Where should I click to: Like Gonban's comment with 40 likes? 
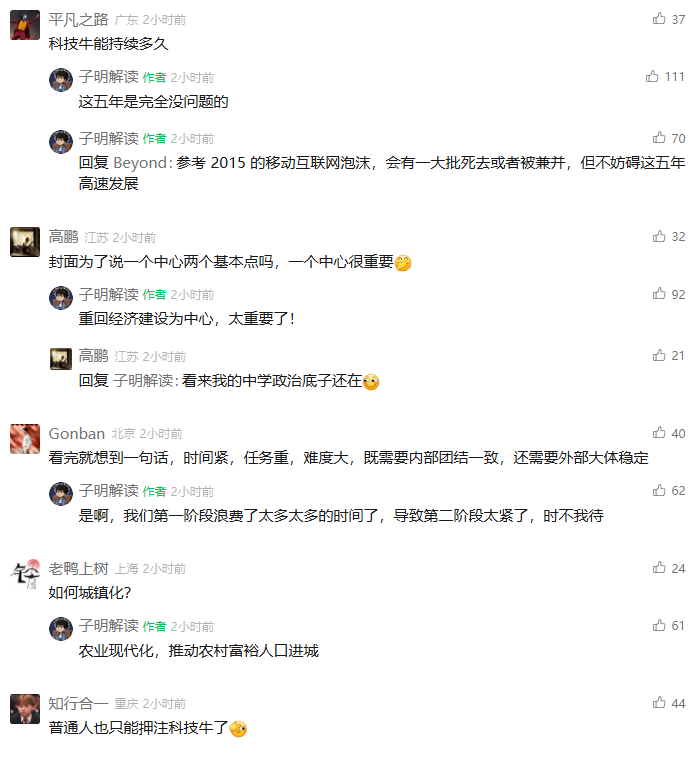pyautogui.click(x=659, y=433)
